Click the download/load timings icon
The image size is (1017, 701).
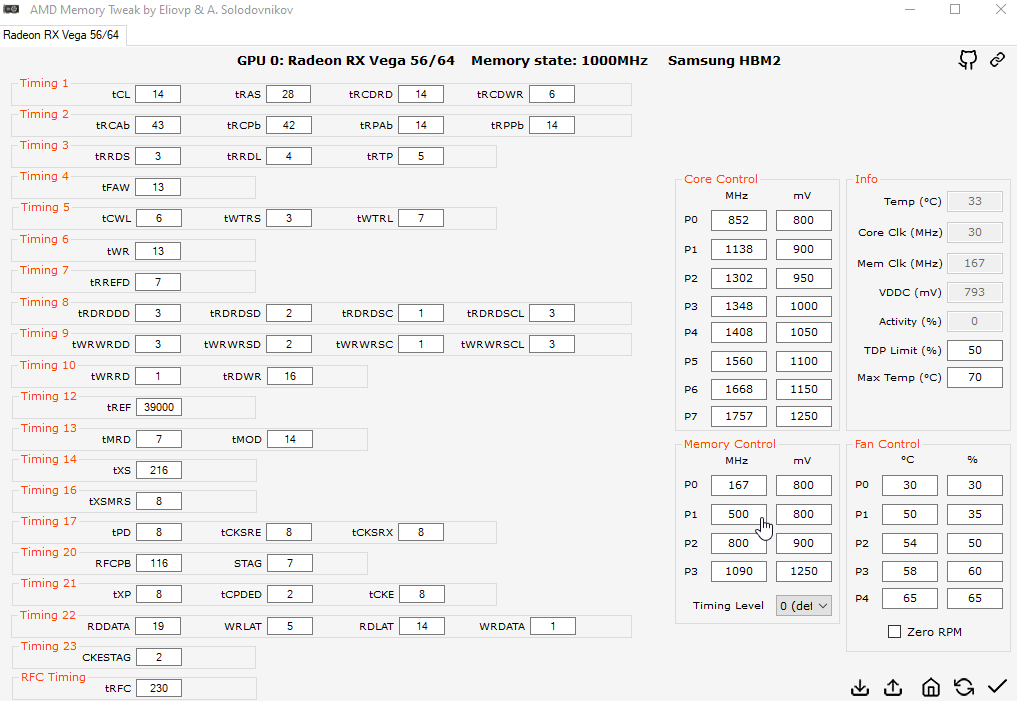tap(859, 687)
